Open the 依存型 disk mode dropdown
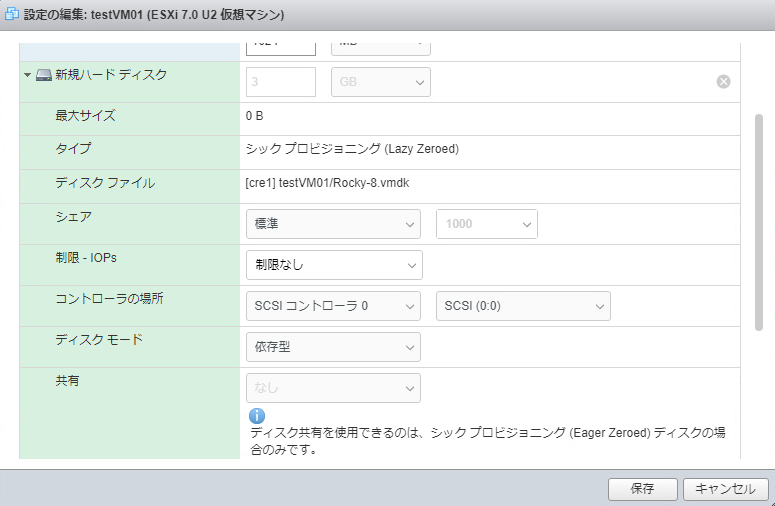This screenshot has width=775, height=506. point(332,347)
